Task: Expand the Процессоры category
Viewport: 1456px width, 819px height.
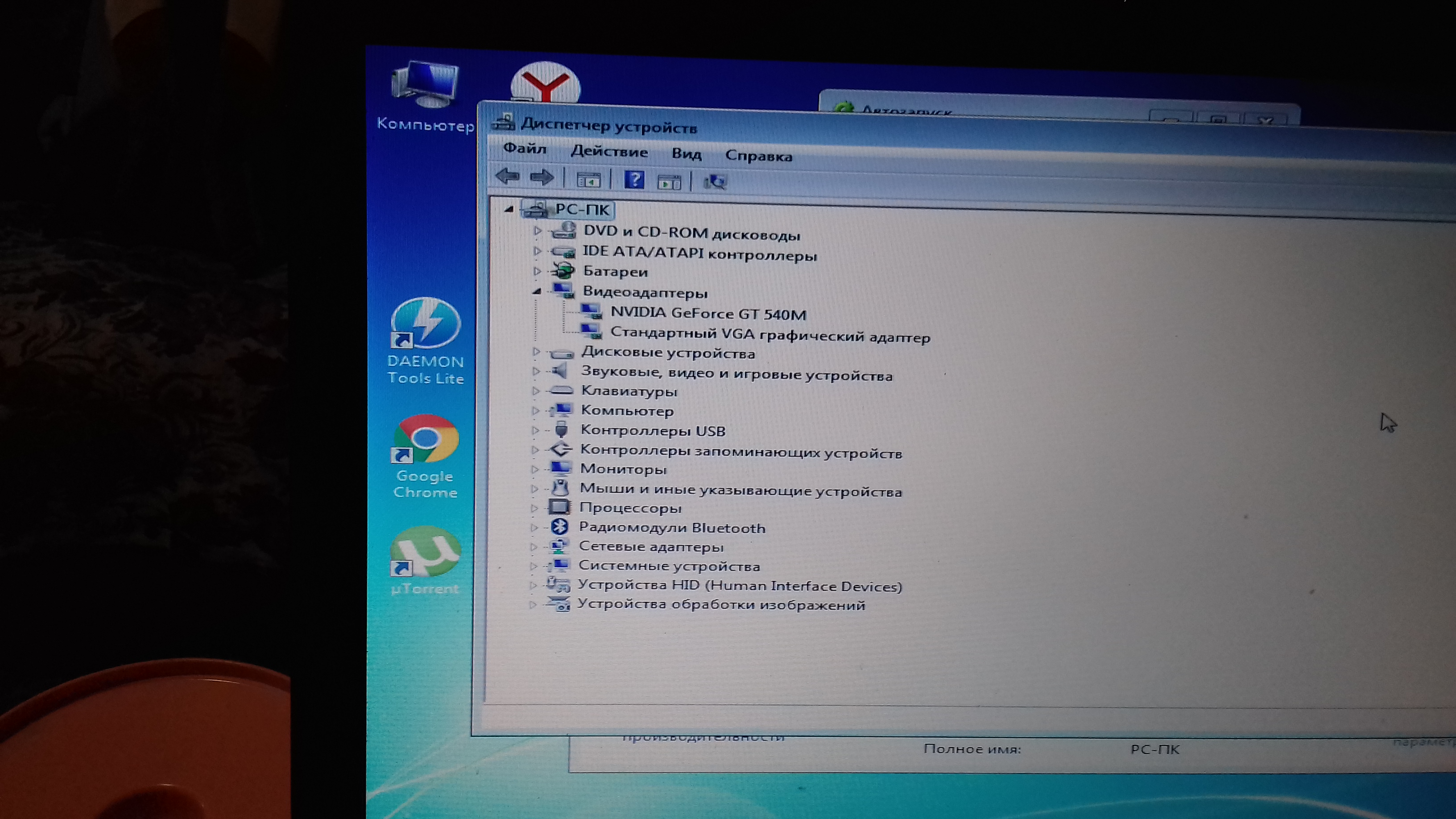Action: point(534,508)
